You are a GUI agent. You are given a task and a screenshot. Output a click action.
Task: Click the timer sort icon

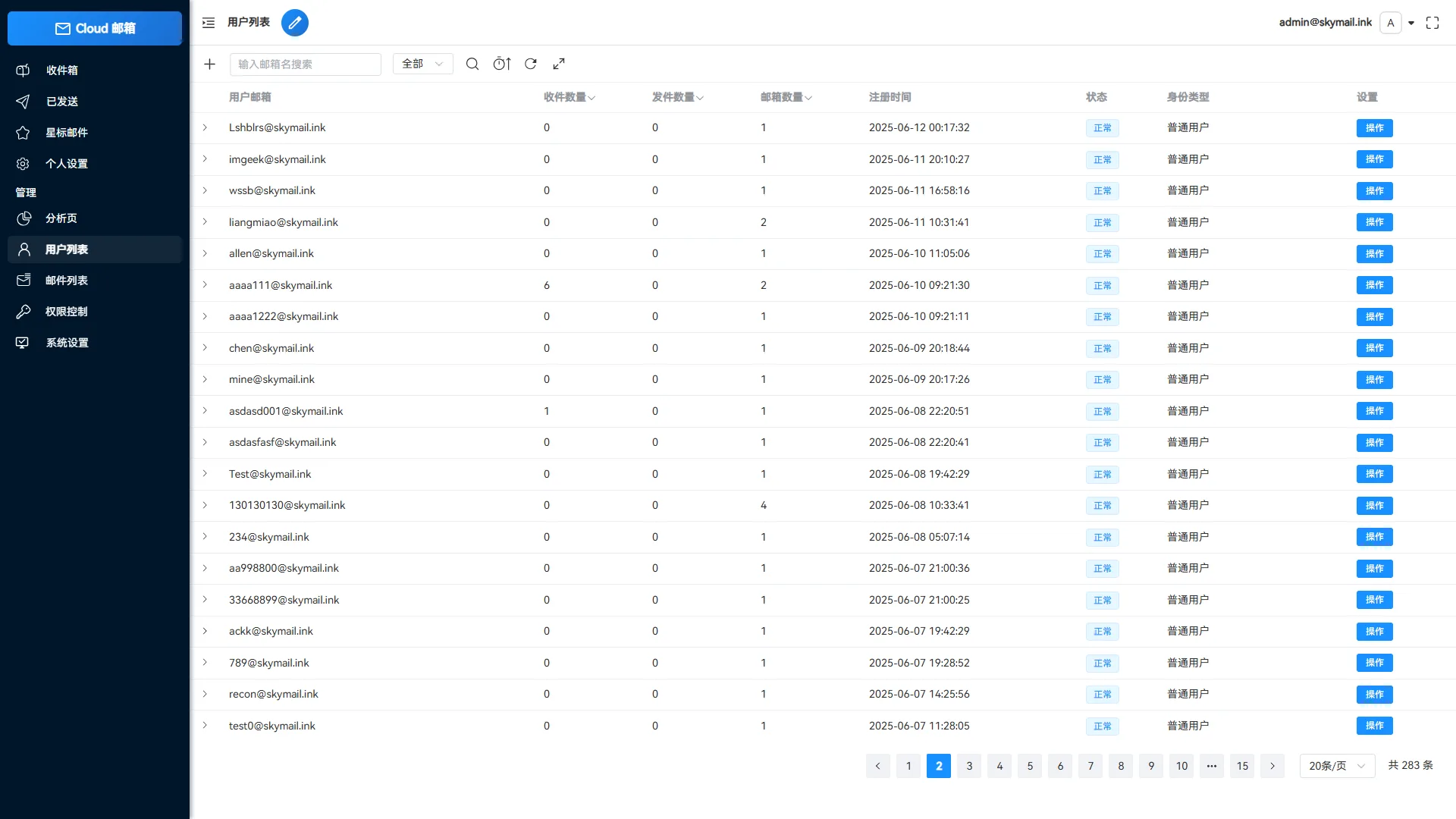pos(502,64)
